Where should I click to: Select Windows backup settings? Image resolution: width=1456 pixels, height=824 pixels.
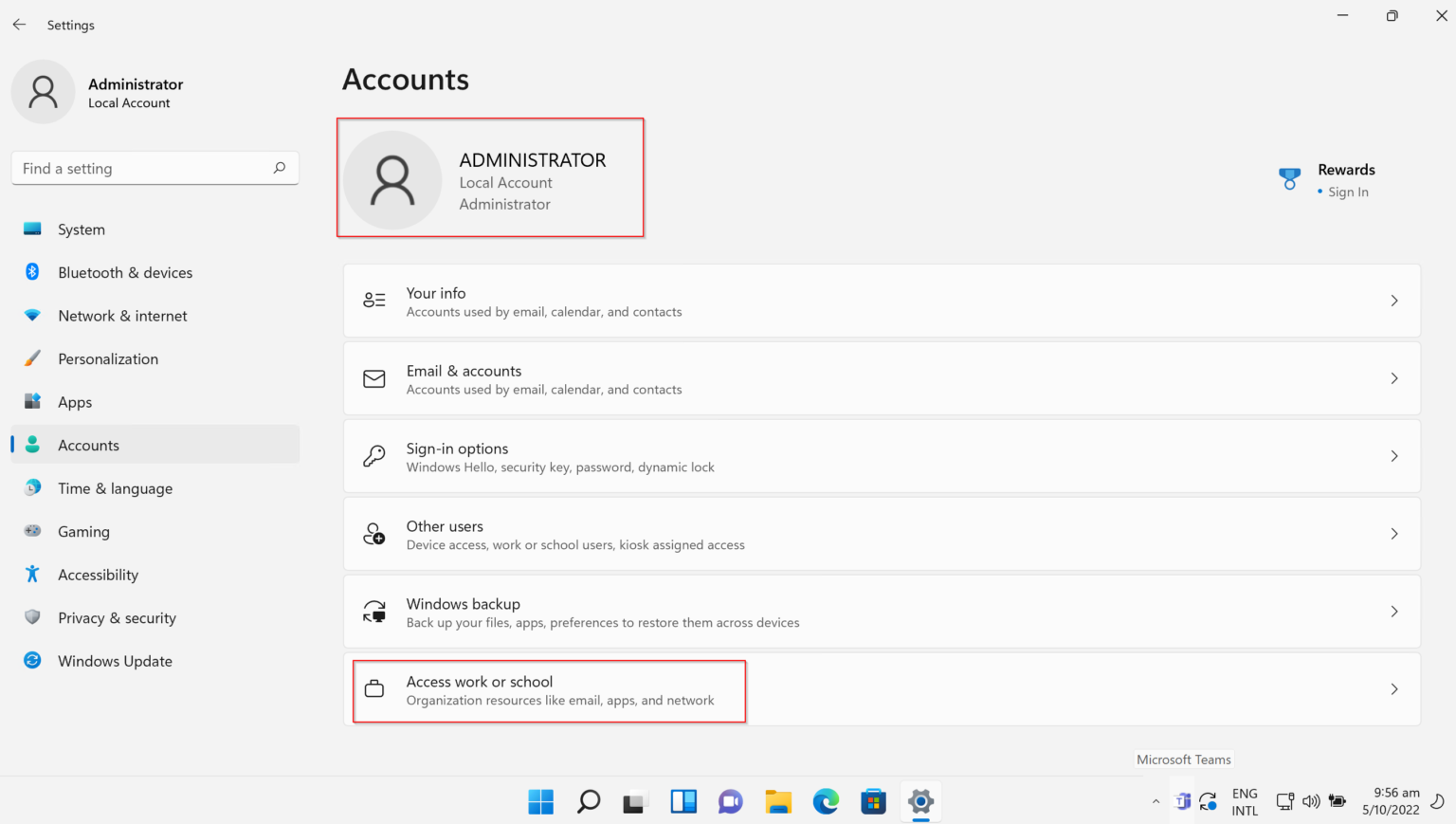tap(880, 612)
